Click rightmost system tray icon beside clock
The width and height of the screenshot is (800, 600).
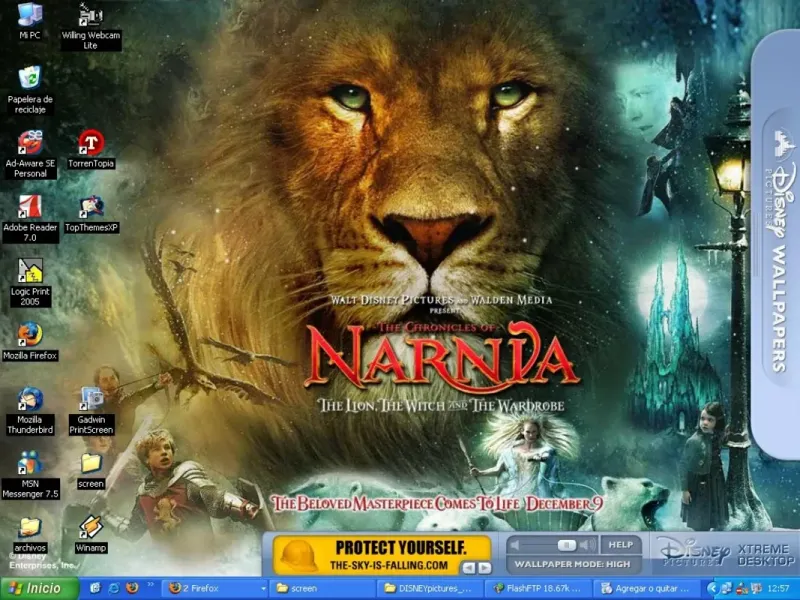[757, 589]
